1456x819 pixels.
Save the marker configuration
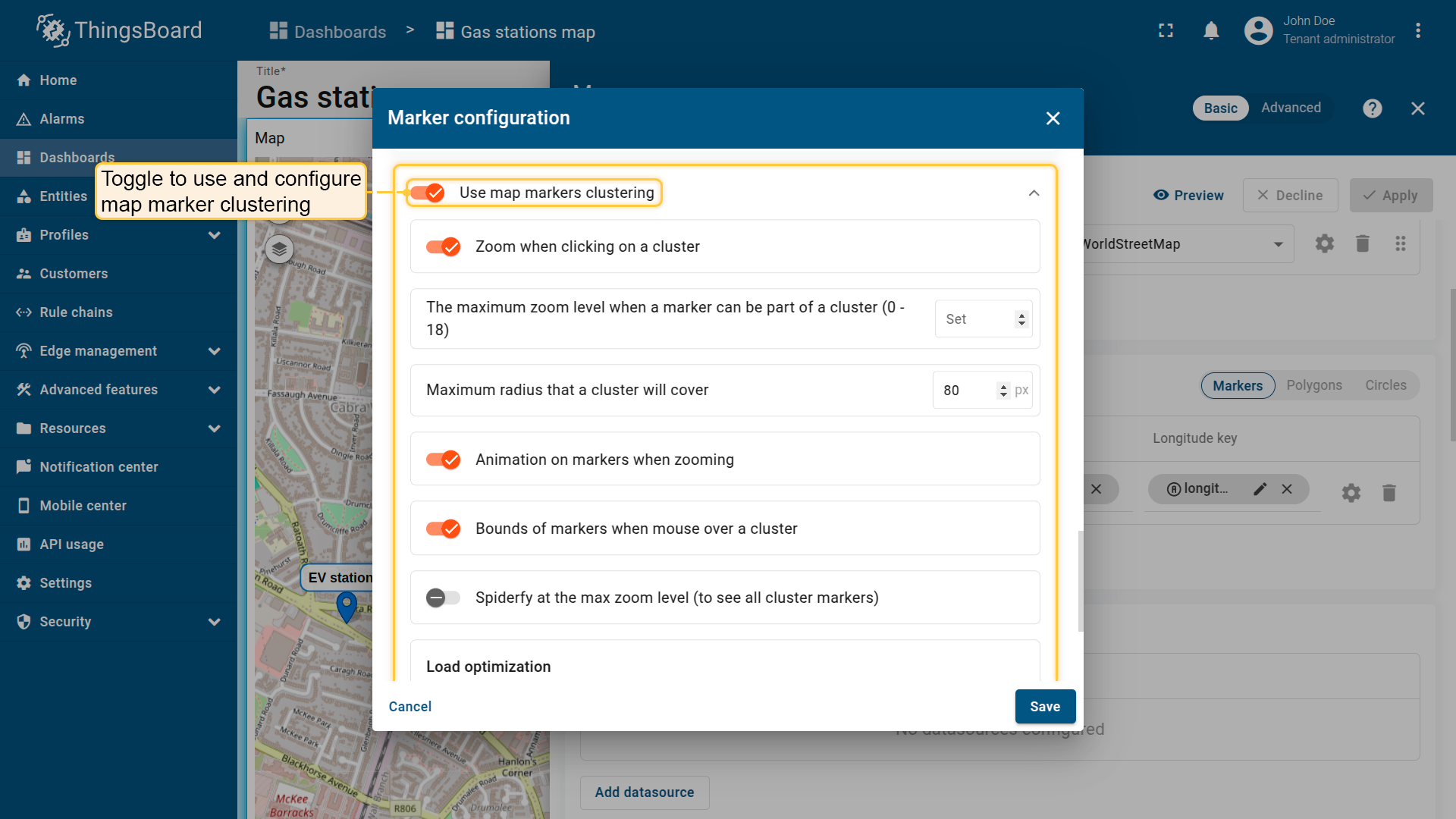(x=1044, y=706)
